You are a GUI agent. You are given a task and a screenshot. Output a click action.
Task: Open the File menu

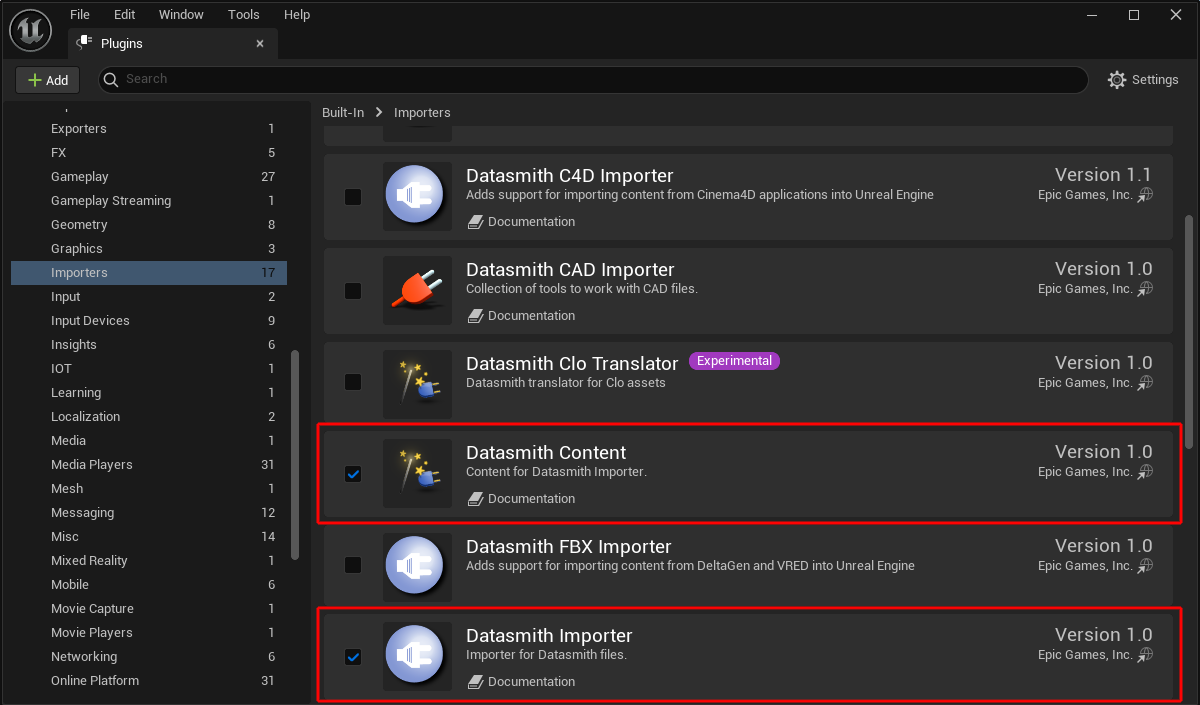pyautogui.click(x=80, y=15)
